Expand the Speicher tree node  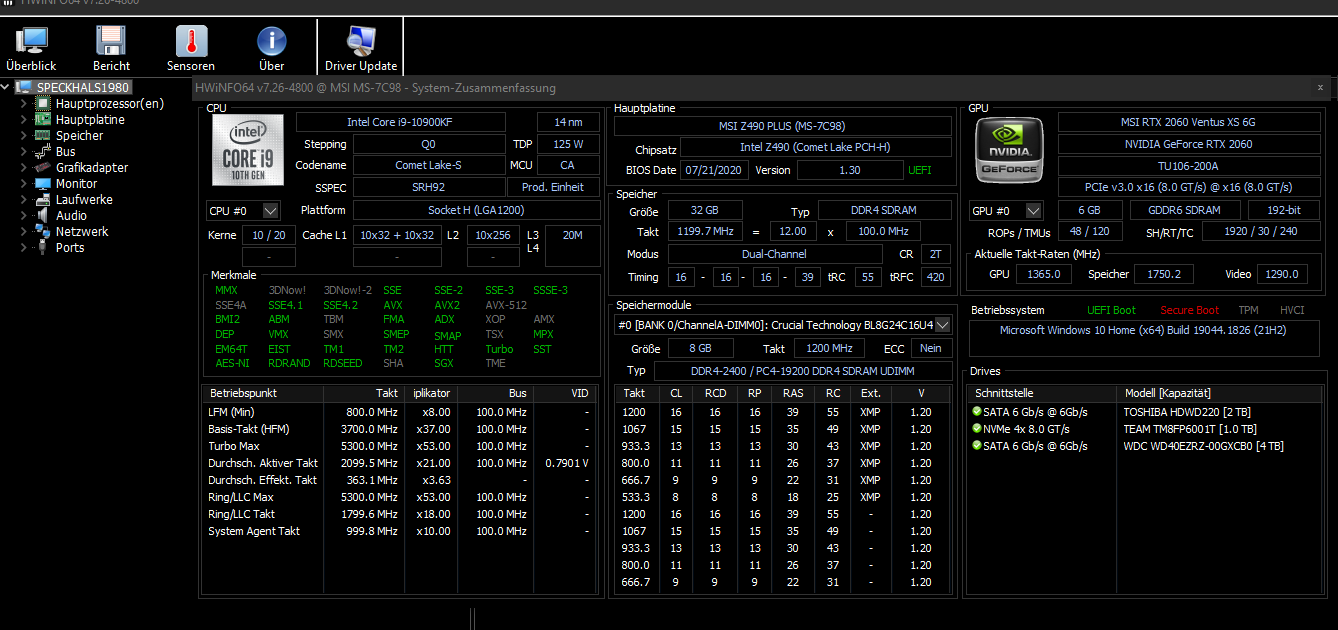click(24, 135)
